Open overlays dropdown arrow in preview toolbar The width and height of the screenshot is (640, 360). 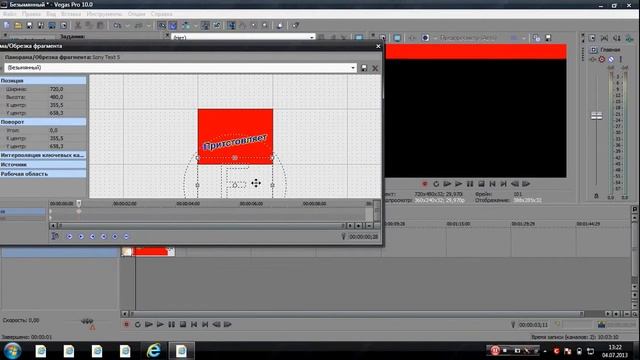click(524, 38)
